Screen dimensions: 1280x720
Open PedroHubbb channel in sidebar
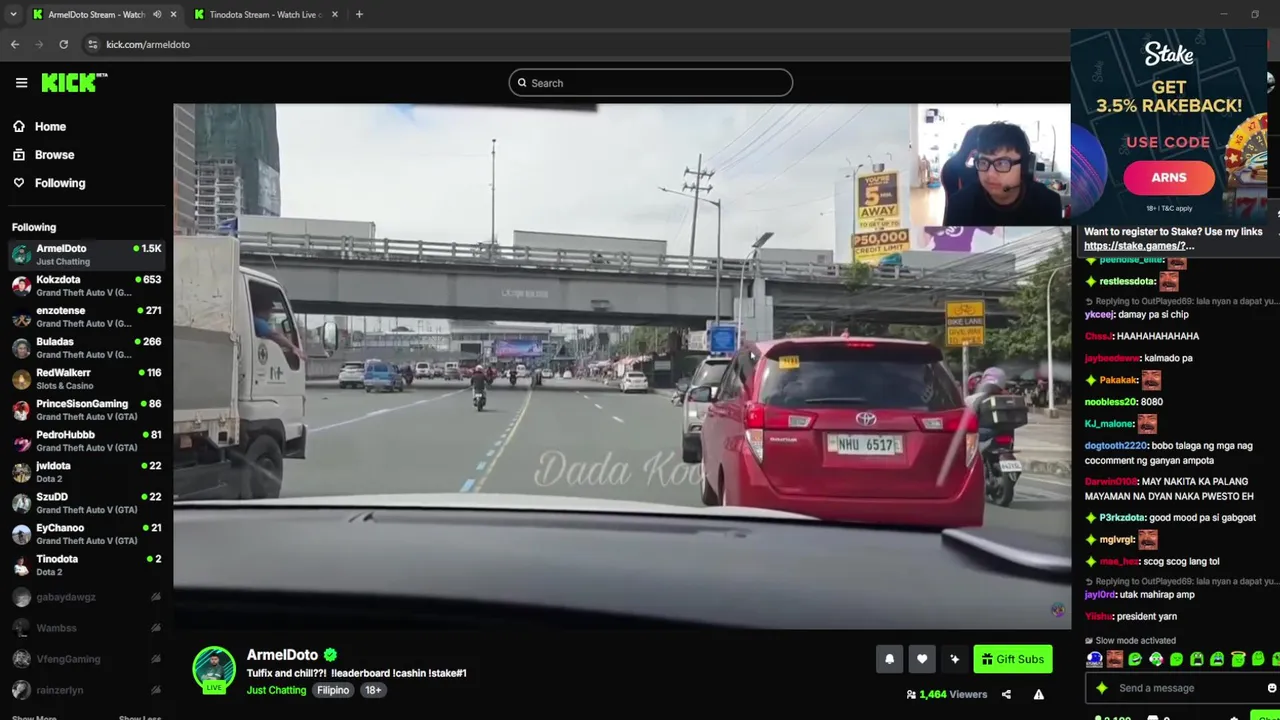pos(85,441)
